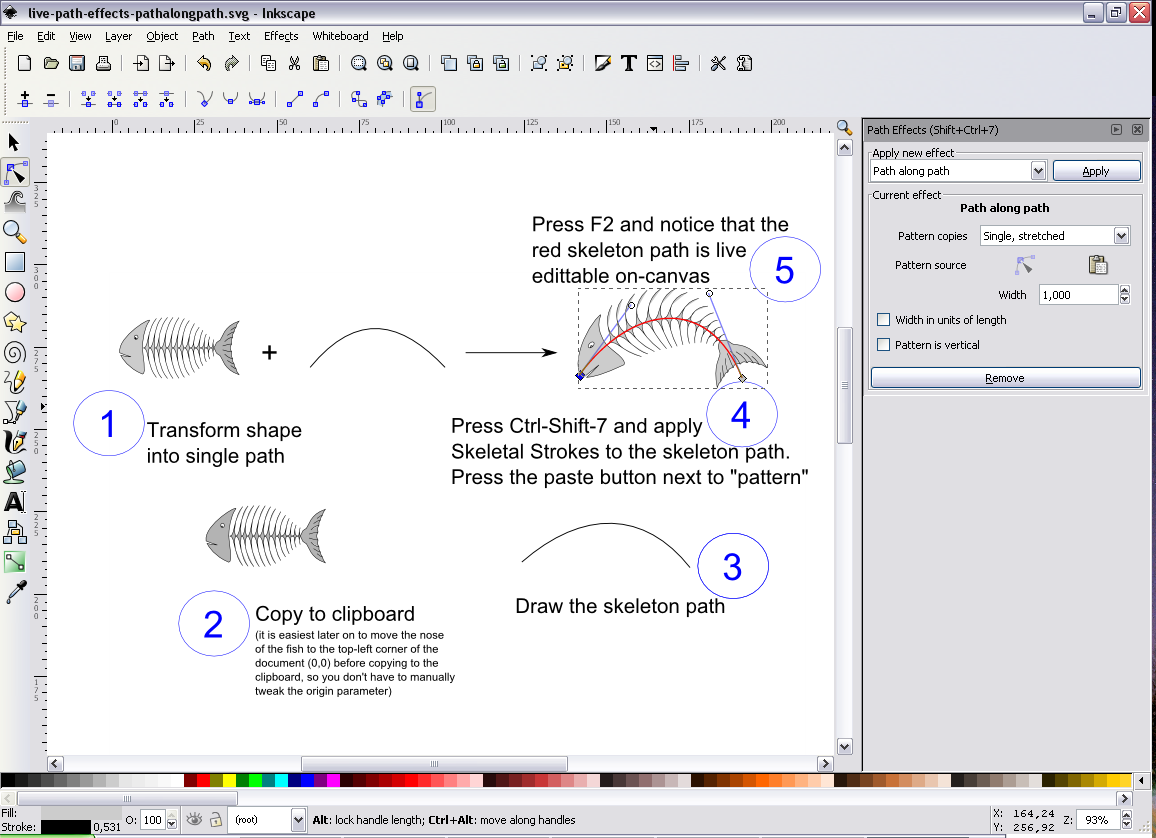Make selected segments lines icon
The width and height of the screenshot is (1156, 838).
pos(295,99)
